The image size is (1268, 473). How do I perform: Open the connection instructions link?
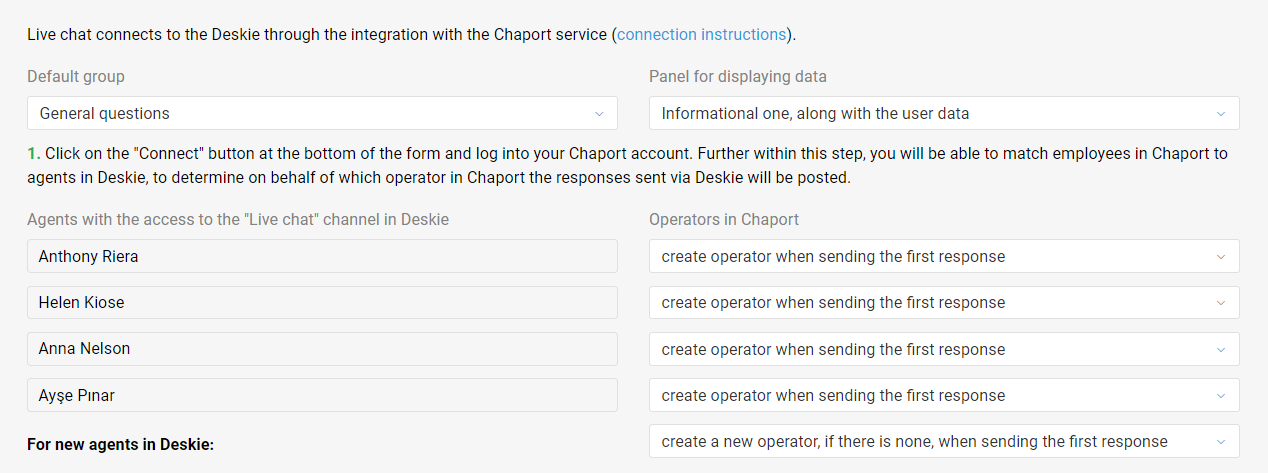point(701,34)
